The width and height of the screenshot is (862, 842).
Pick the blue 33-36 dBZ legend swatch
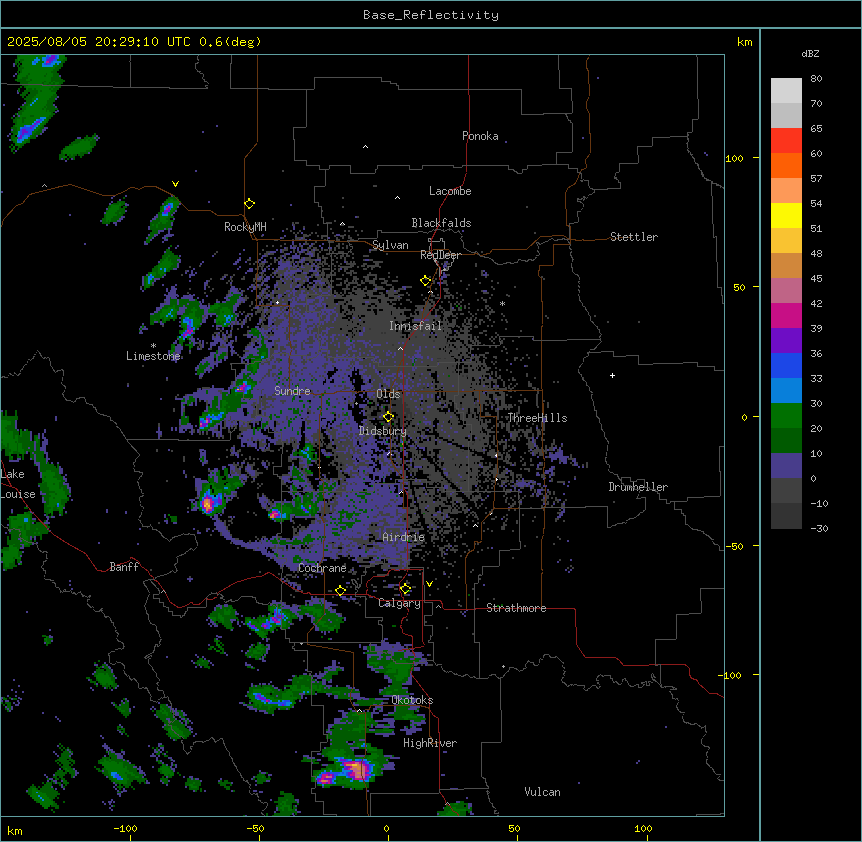point(786,365)
